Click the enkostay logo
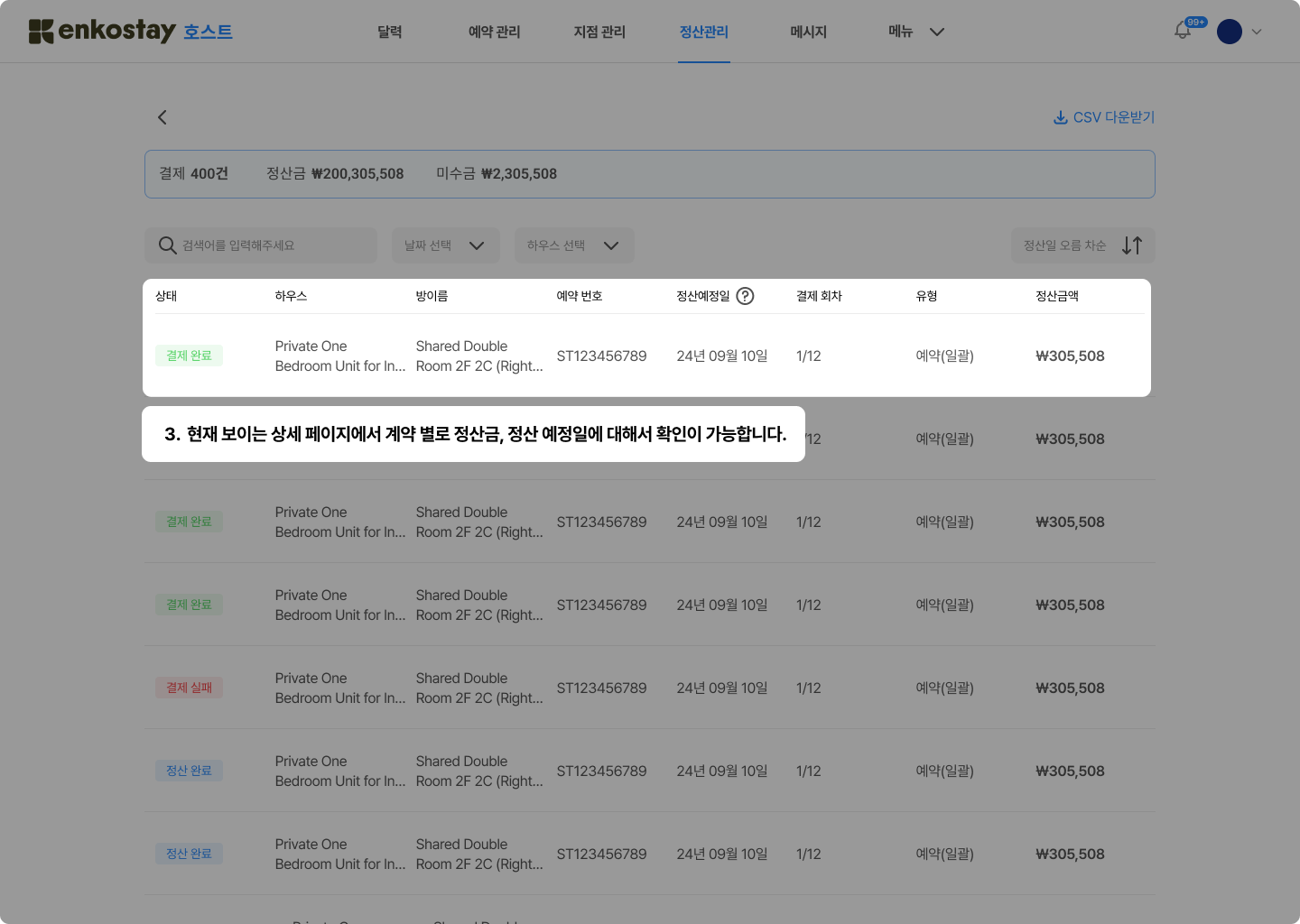This screenshot has height=924, width=1300. (102, 32)
